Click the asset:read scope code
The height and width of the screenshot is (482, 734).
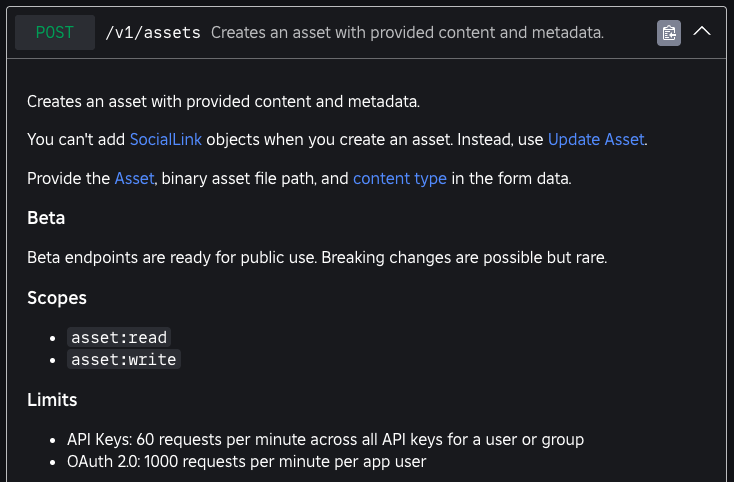pyautogui.click(x=119, y=337)
